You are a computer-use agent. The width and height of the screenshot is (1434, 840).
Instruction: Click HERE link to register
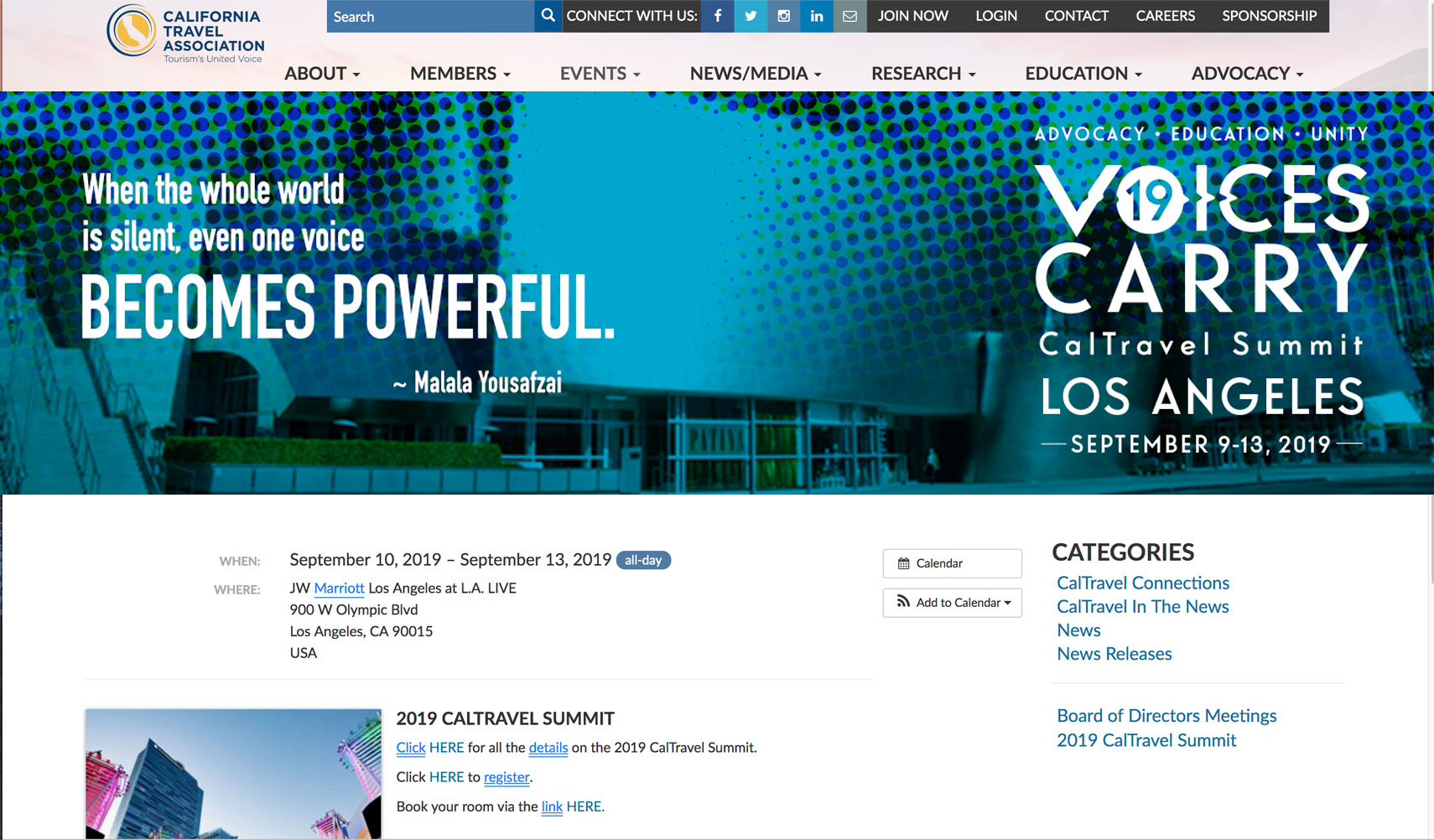(446, 777)
